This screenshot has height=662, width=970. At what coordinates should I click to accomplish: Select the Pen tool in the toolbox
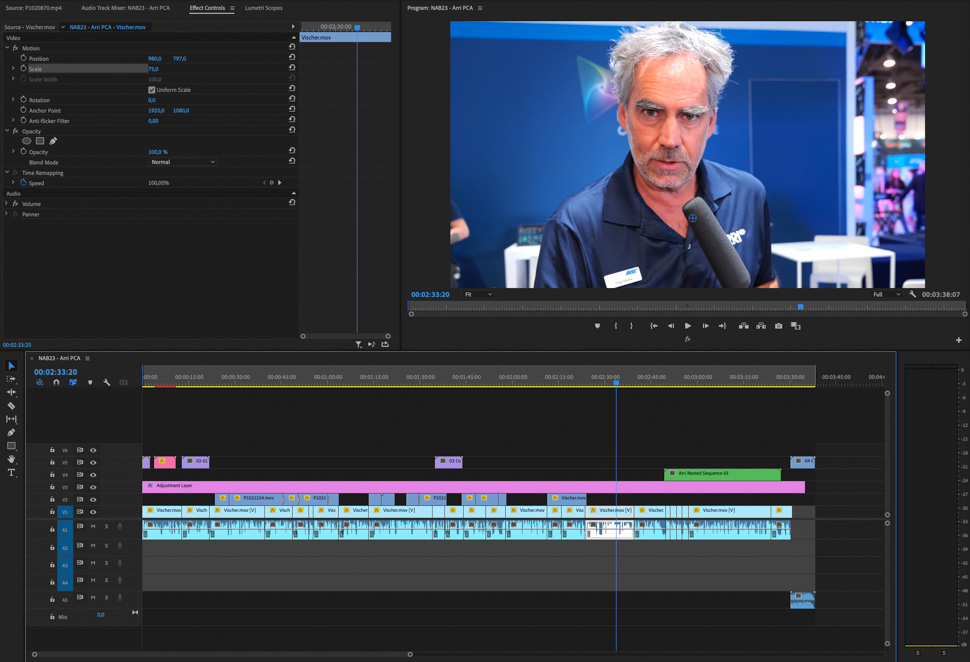(11, 432)
